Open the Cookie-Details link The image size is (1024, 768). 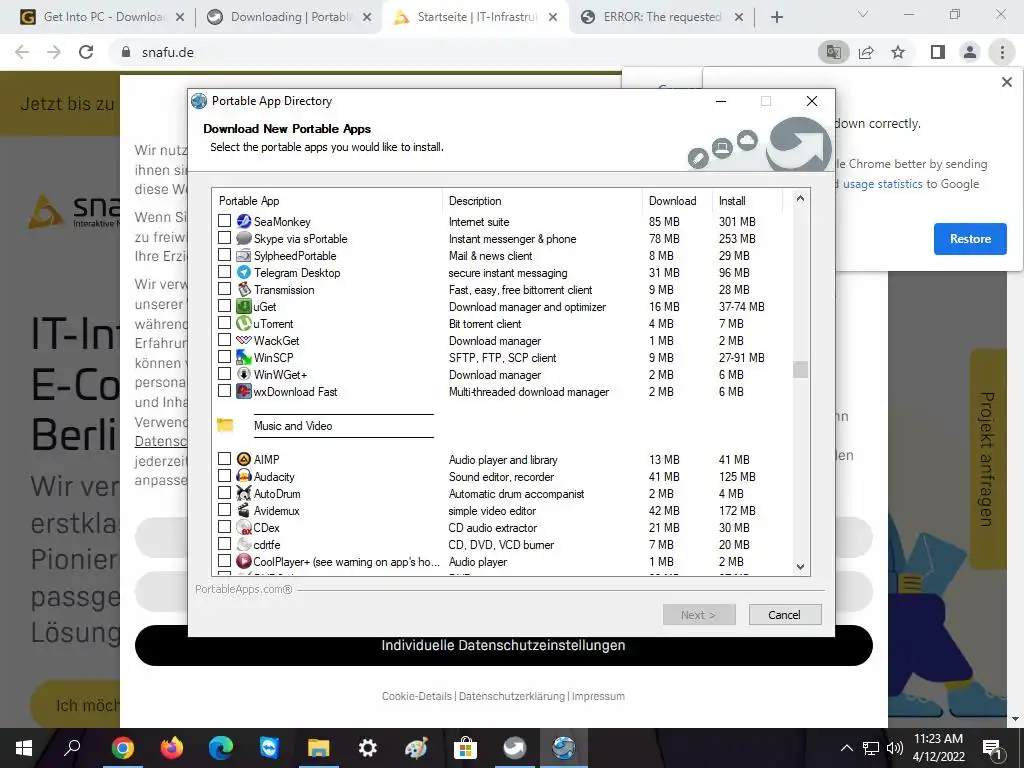417,696
